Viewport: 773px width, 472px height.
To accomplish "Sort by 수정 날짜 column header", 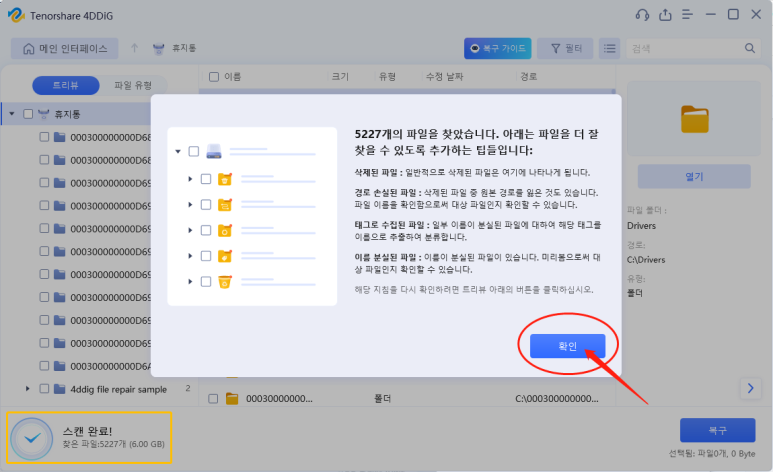I will click(x=445, y=77).
